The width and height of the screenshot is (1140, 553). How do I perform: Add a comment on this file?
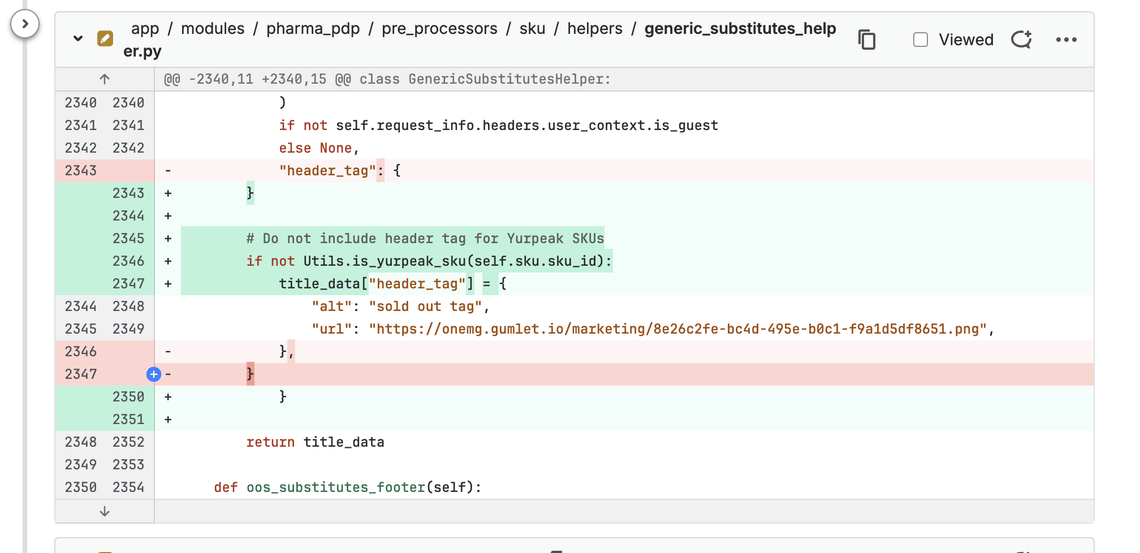tap(1021, 40)
